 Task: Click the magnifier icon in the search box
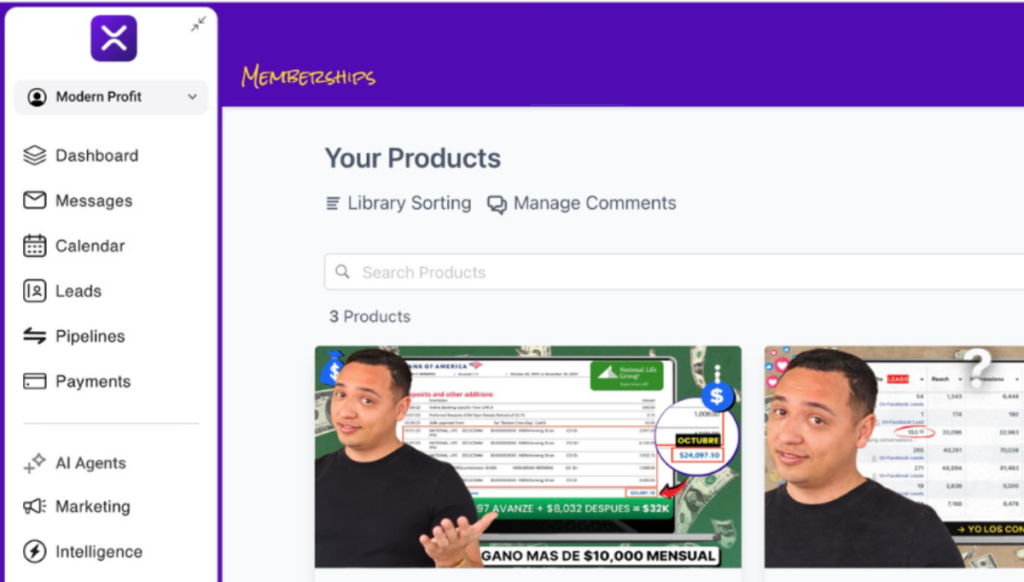point(342,272)
